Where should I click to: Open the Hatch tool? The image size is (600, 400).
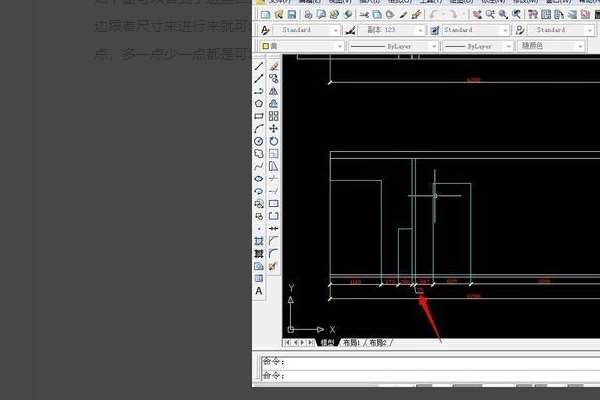tap(259, 241)
